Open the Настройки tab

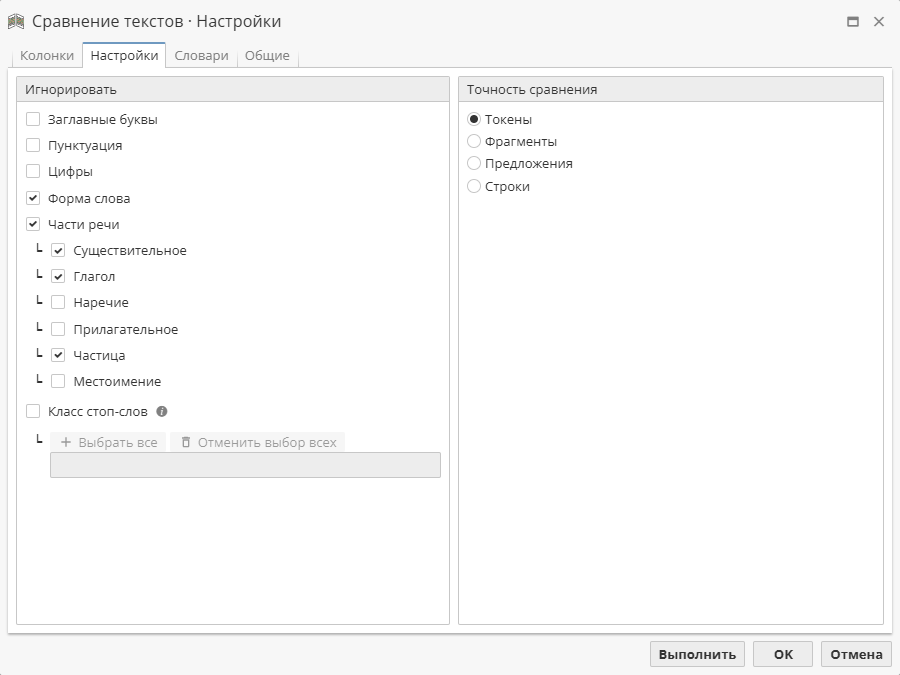tap(124, 56)
